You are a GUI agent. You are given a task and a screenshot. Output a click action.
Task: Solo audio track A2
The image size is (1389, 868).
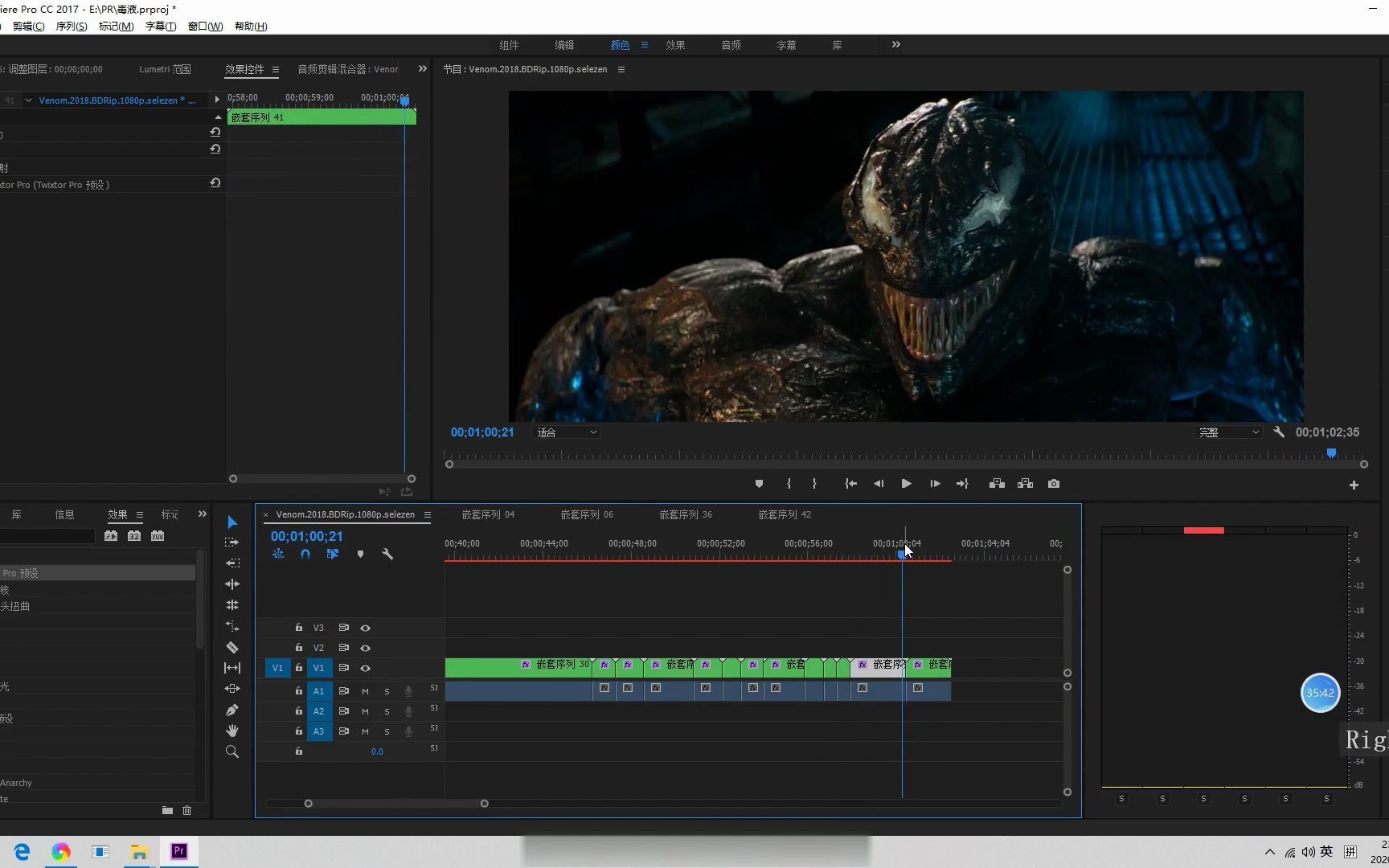click(x=387, y=711)
